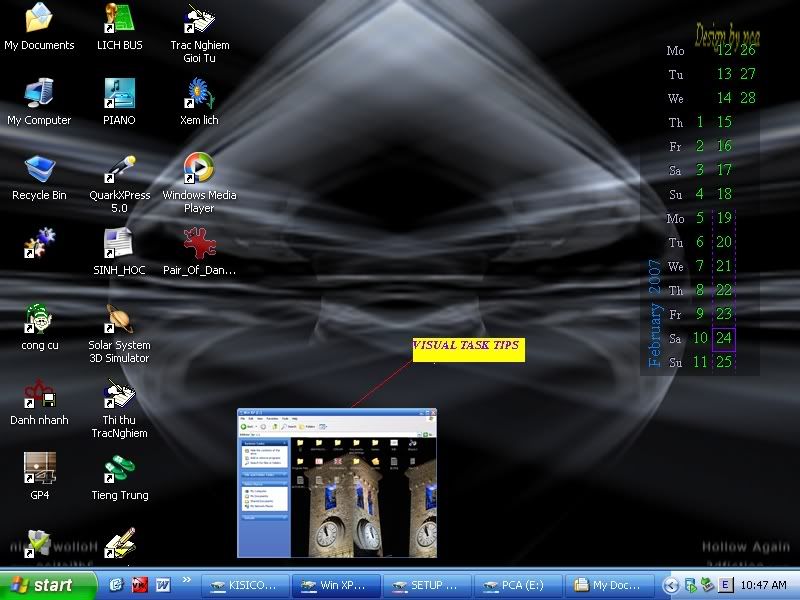The height and width of the screenshot is (600, 800).
Task: Show hidden system tray icons
Action: coord(671,585)
